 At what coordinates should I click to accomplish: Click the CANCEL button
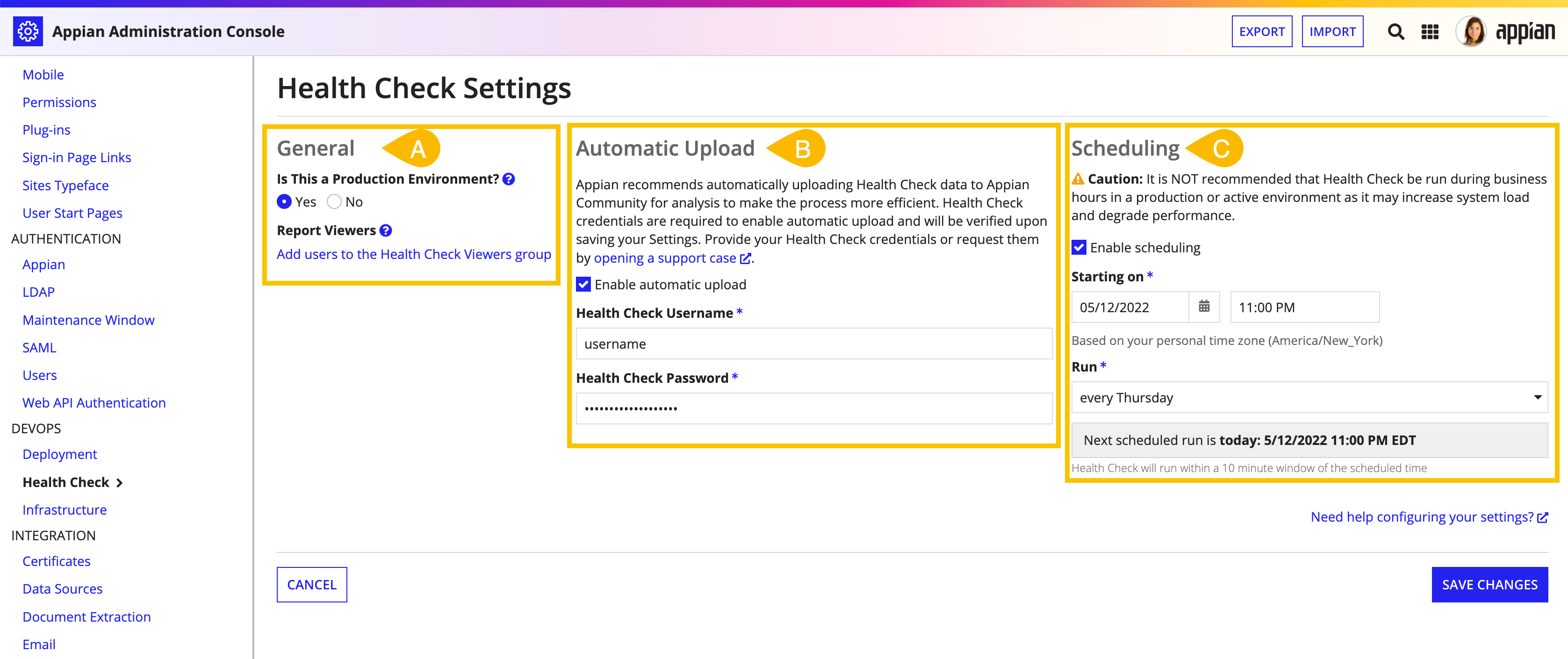312,585
